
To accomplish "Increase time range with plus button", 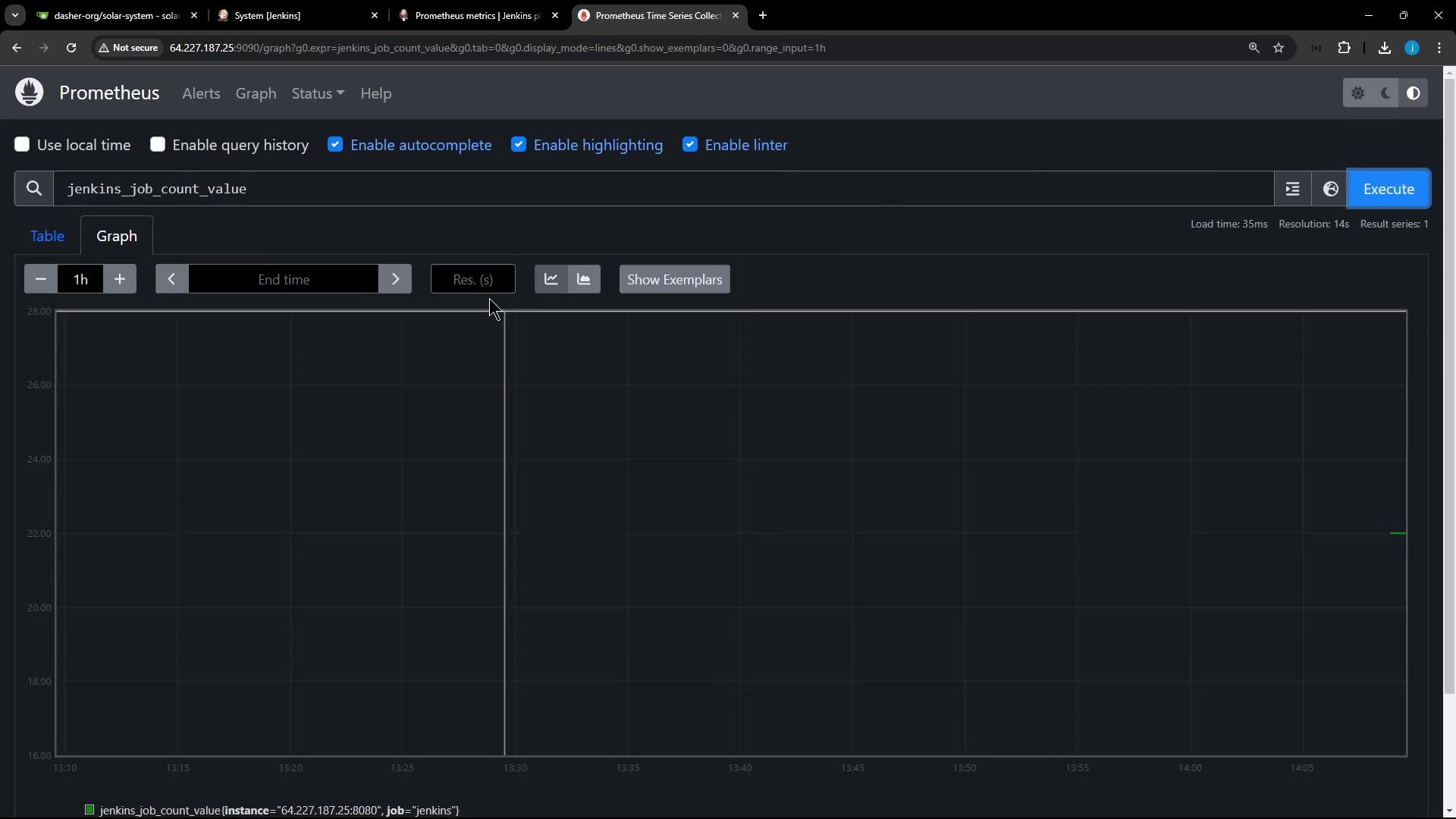I will 120,279.
